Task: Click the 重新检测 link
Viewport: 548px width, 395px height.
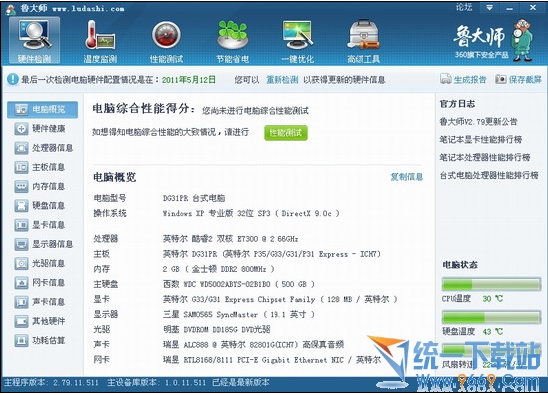Action: coord(282,80)
